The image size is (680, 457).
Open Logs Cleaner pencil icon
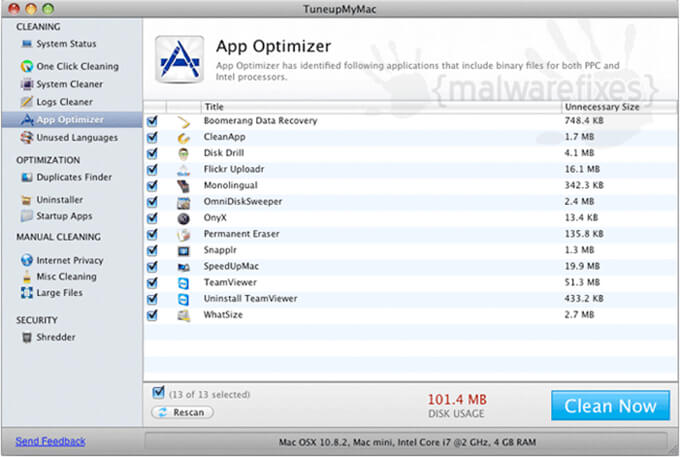27,102
